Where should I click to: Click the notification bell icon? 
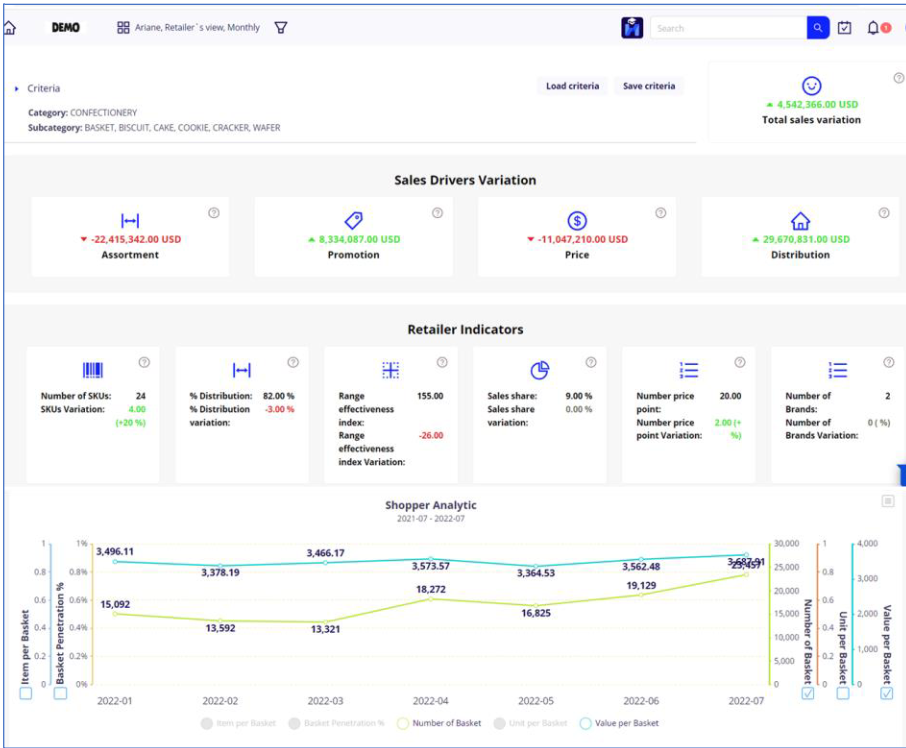pos(873,28)
